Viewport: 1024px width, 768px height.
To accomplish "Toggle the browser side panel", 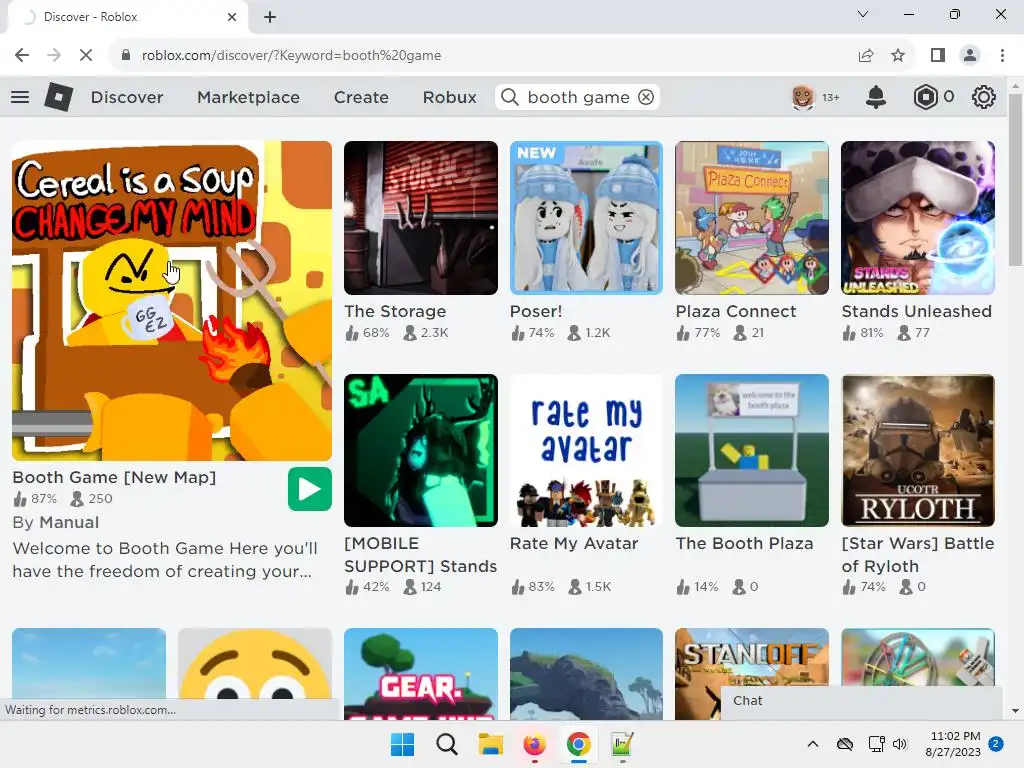I will point(938,56).
